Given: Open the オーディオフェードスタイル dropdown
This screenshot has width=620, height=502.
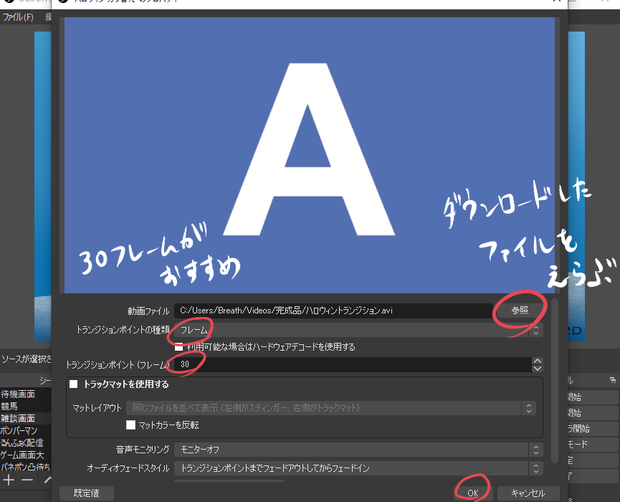Looking at the screenshot, I should pos(358,468).
